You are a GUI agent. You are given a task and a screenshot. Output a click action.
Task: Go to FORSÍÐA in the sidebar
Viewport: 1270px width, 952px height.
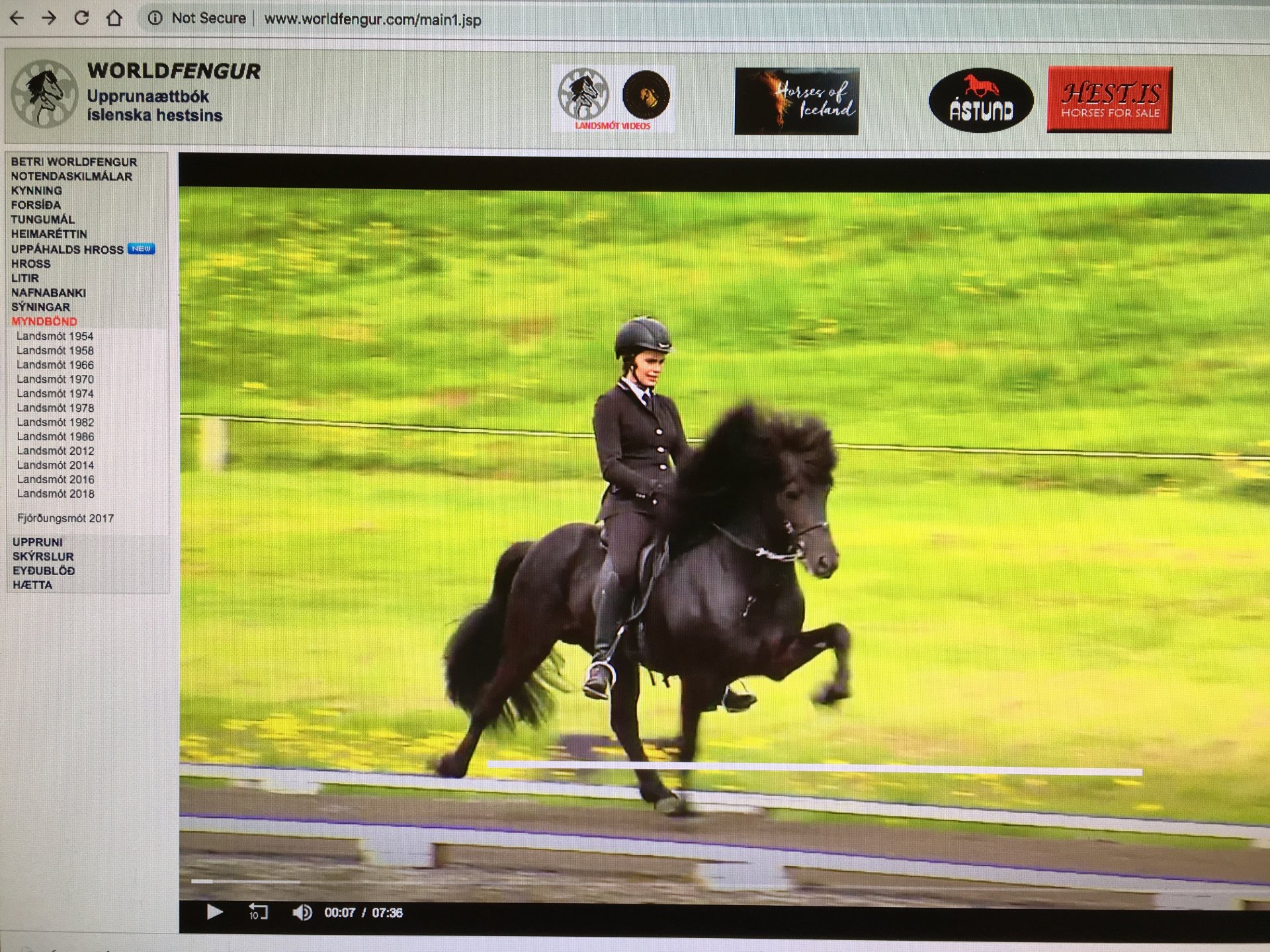(x=36, y=205)
